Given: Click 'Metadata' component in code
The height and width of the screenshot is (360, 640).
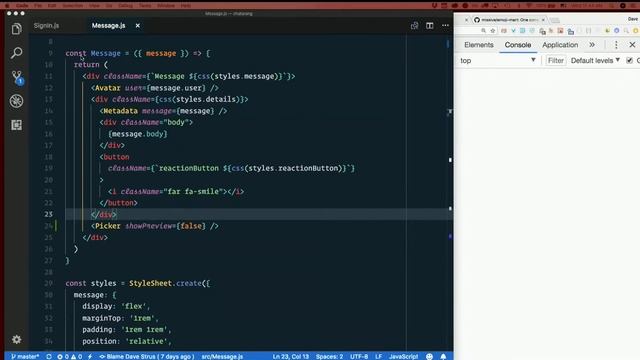Looking at the screenshot, I should coord(120,111).
